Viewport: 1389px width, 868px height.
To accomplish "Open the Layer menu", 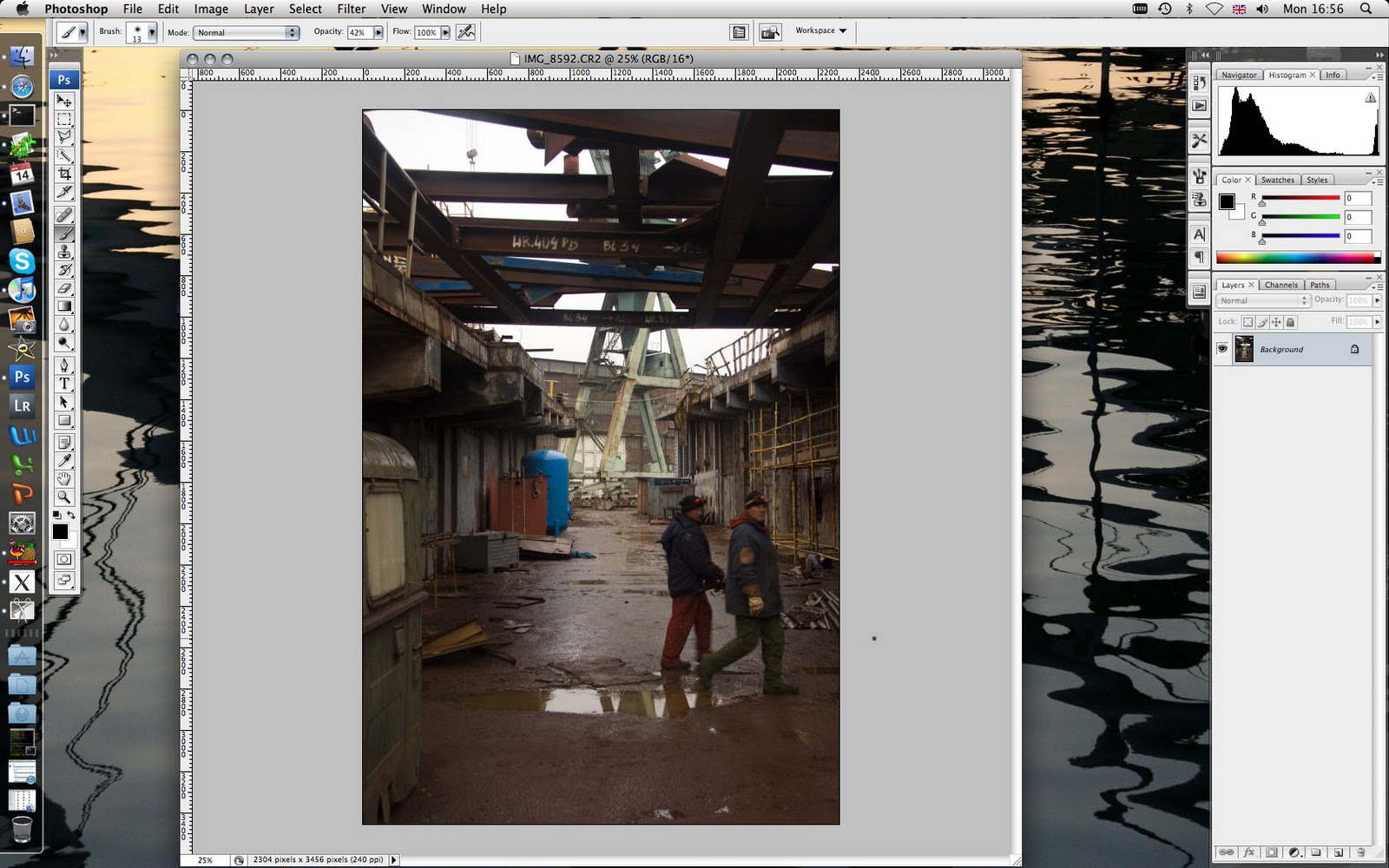I will coord(259,9).
